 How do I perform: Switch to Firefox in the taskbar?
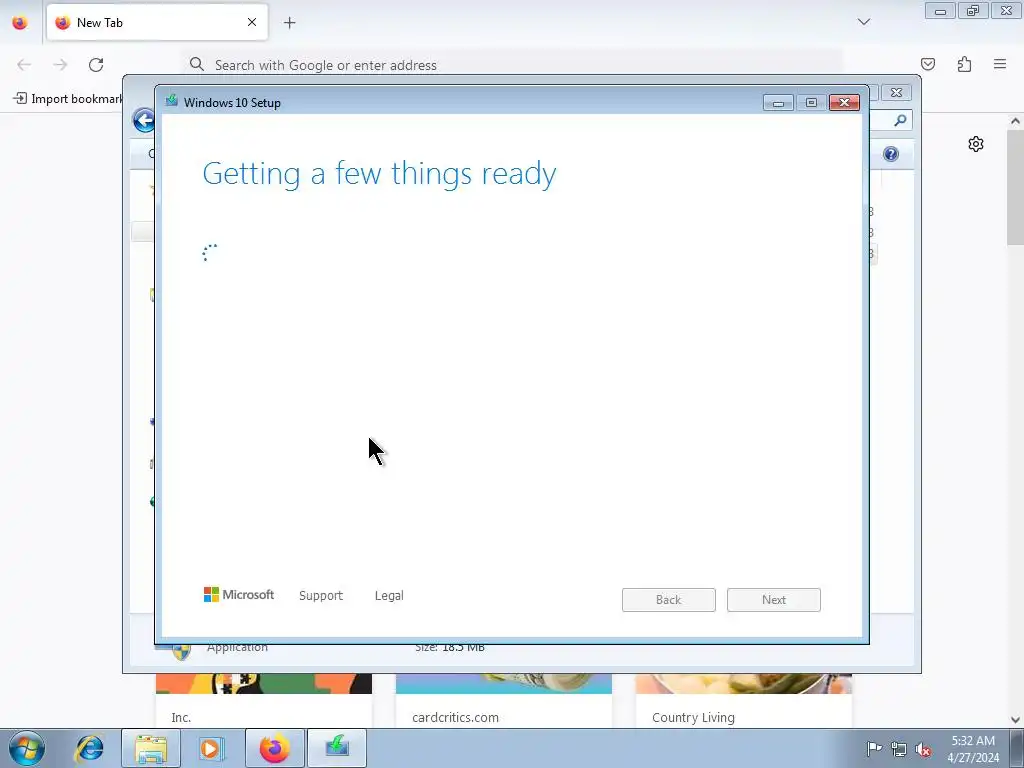tap(275, 748)
